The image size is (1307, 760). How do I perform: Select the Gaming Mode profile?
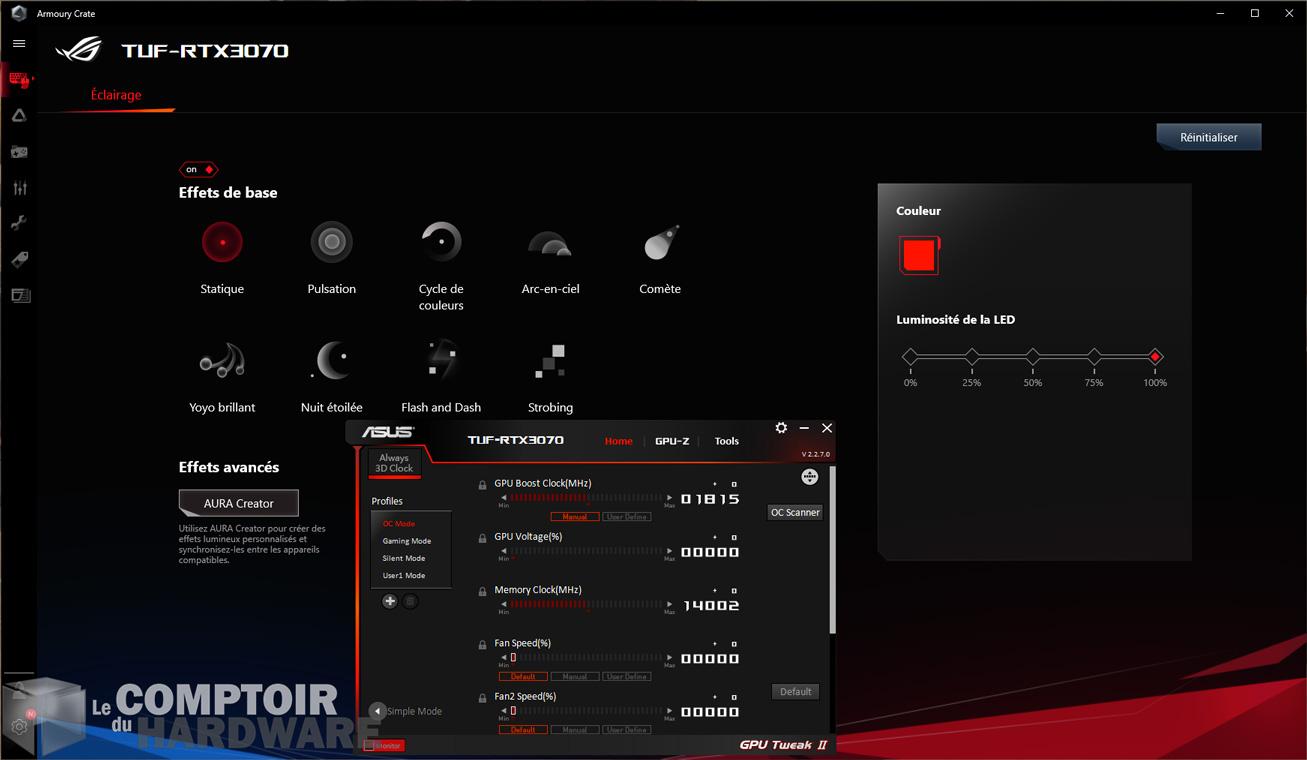point(406,540)
